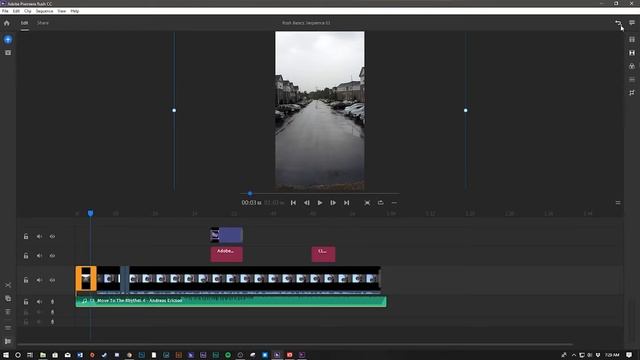Open the Feedback comment icon
The image size is (640, 360).
[x=632, y=23]
